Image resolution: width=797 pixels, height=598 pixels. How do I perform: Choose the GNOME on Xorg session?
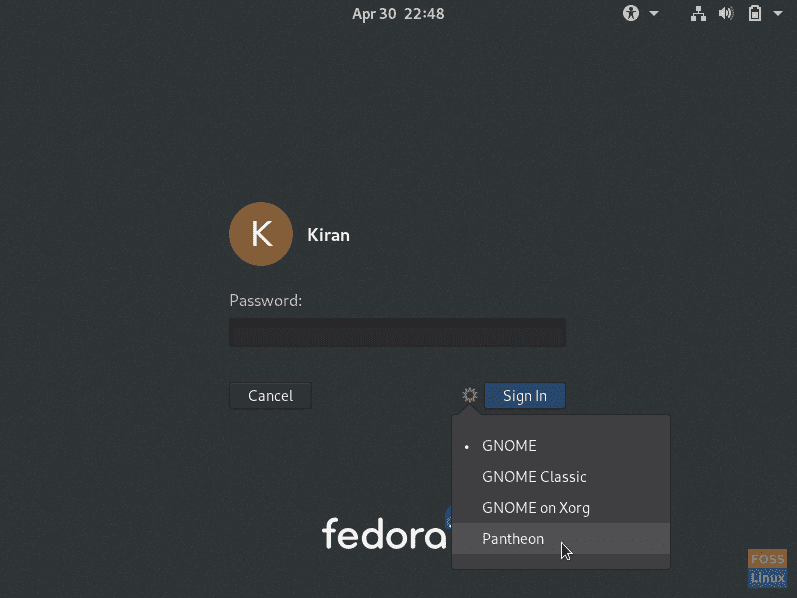[x=561, y=507]
